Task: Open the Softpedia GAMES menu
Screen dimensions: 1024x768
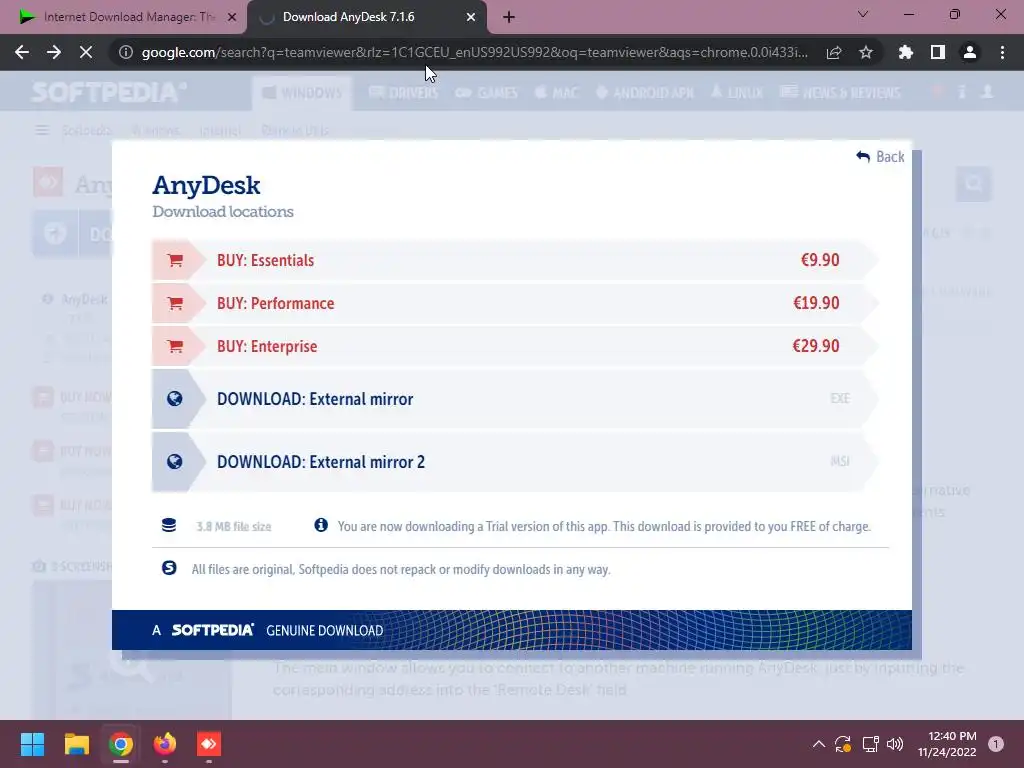Action: (x=487, y=93)
